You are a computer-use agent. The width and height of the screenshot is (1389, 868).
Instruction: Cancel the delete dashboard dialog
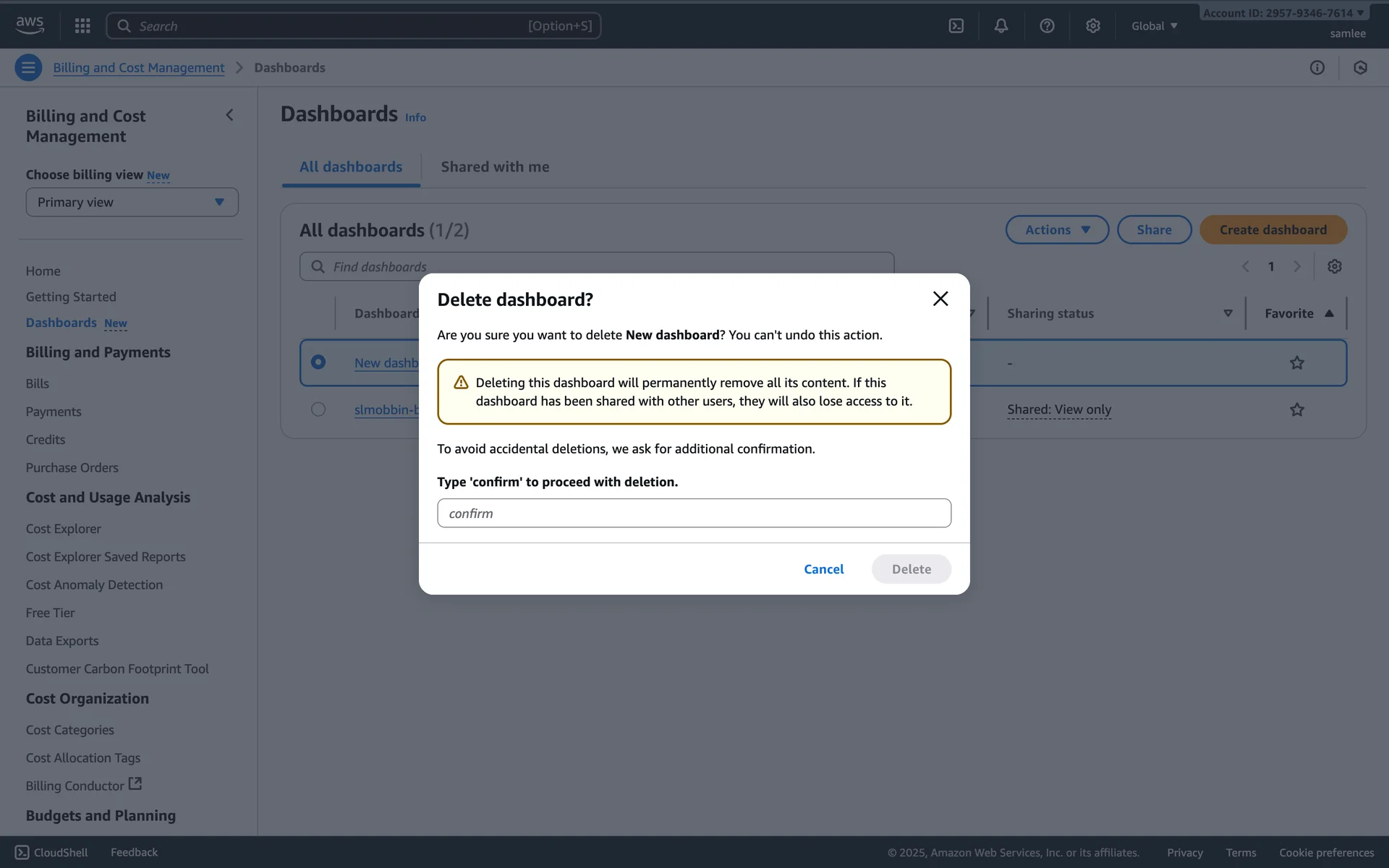tap(823, 569)
